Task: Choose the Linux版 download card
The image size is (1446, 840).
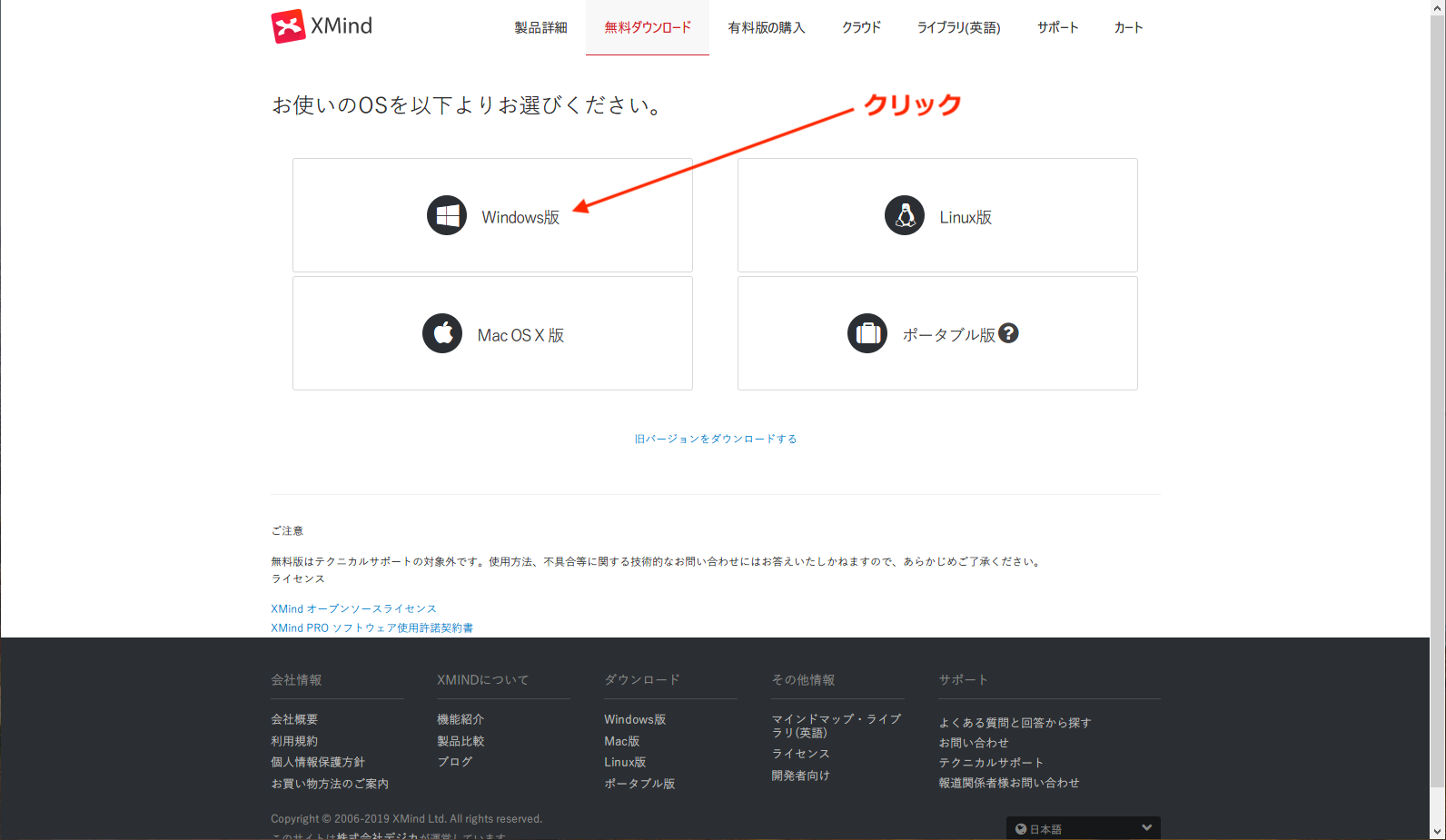Action: (x=937, y=215)
